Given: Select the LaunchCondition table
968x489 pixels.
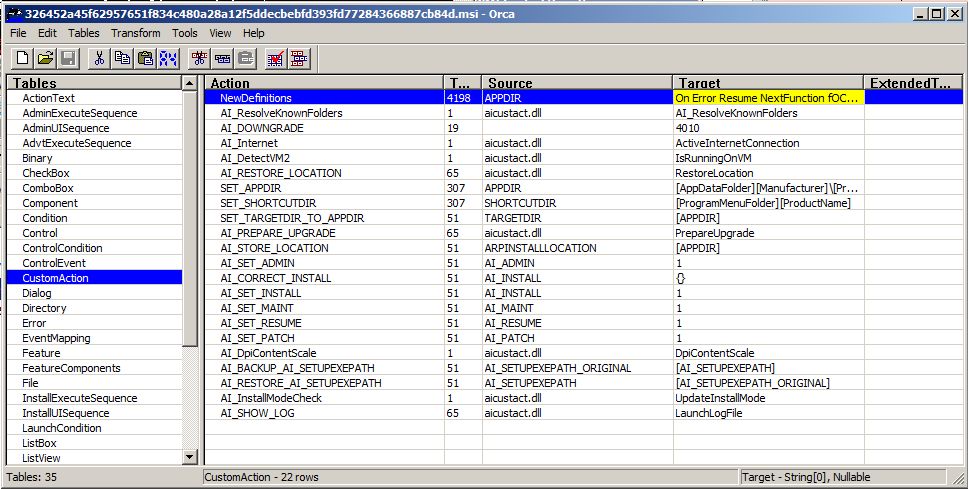Looking at the screenshot, I should tap(62, 428).
